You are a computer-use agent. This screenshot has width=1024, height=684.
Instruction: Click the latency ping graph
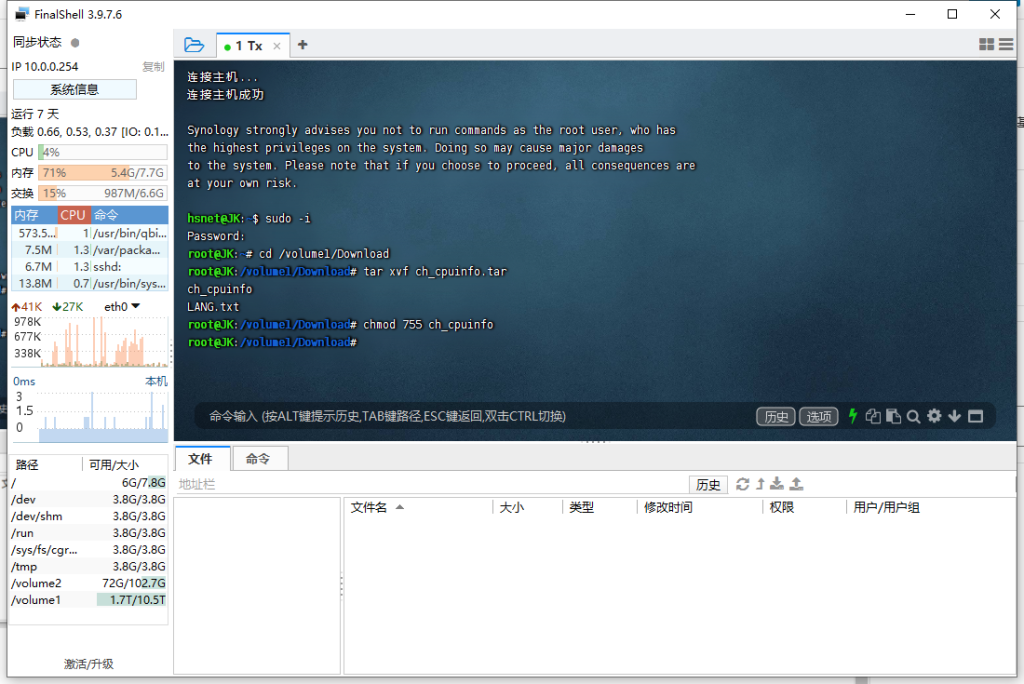point(90,416)
